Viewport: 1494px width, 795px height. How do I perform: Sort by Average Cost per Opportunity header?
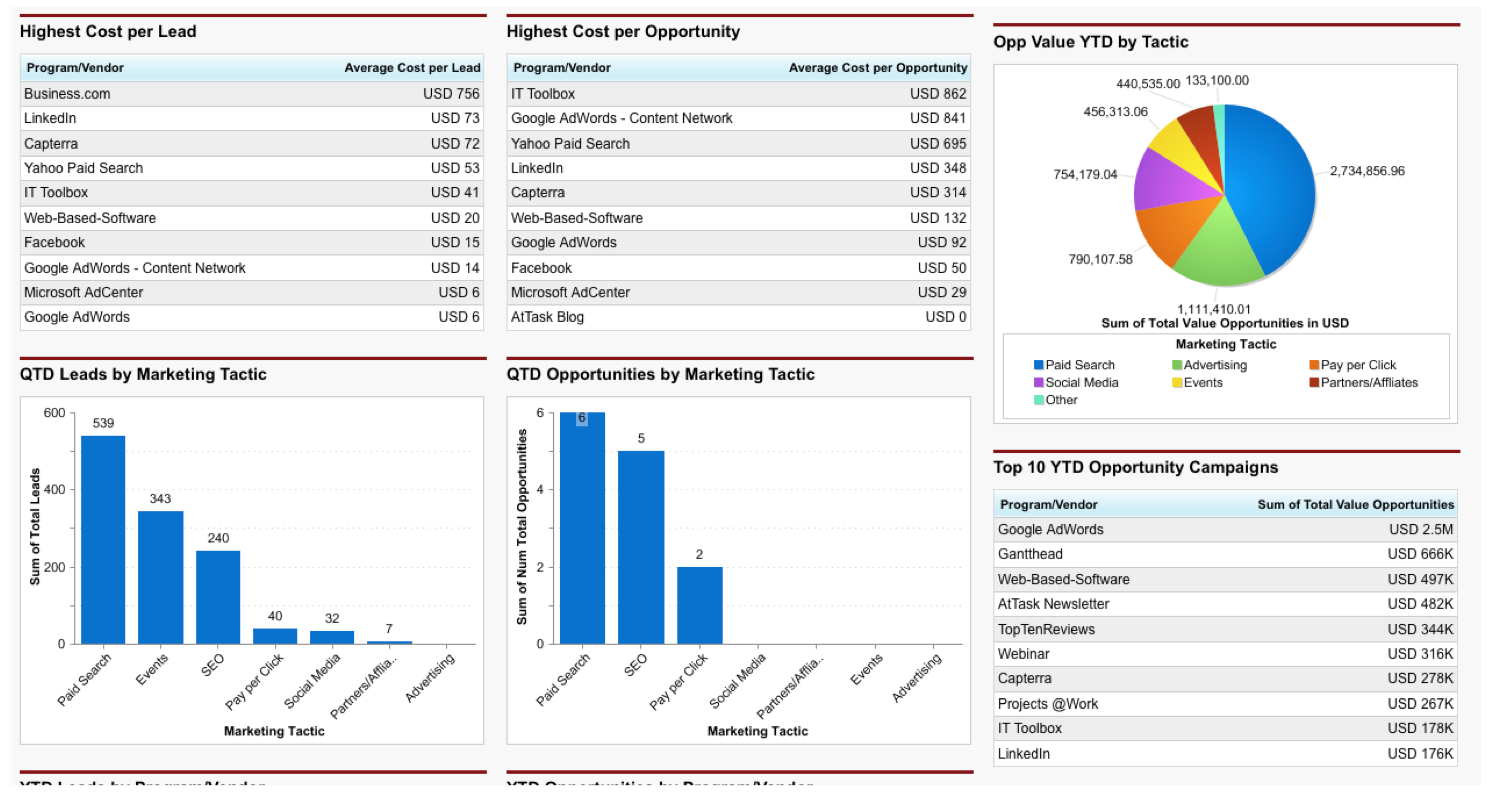pyautogui.click(x=877, y=68)
